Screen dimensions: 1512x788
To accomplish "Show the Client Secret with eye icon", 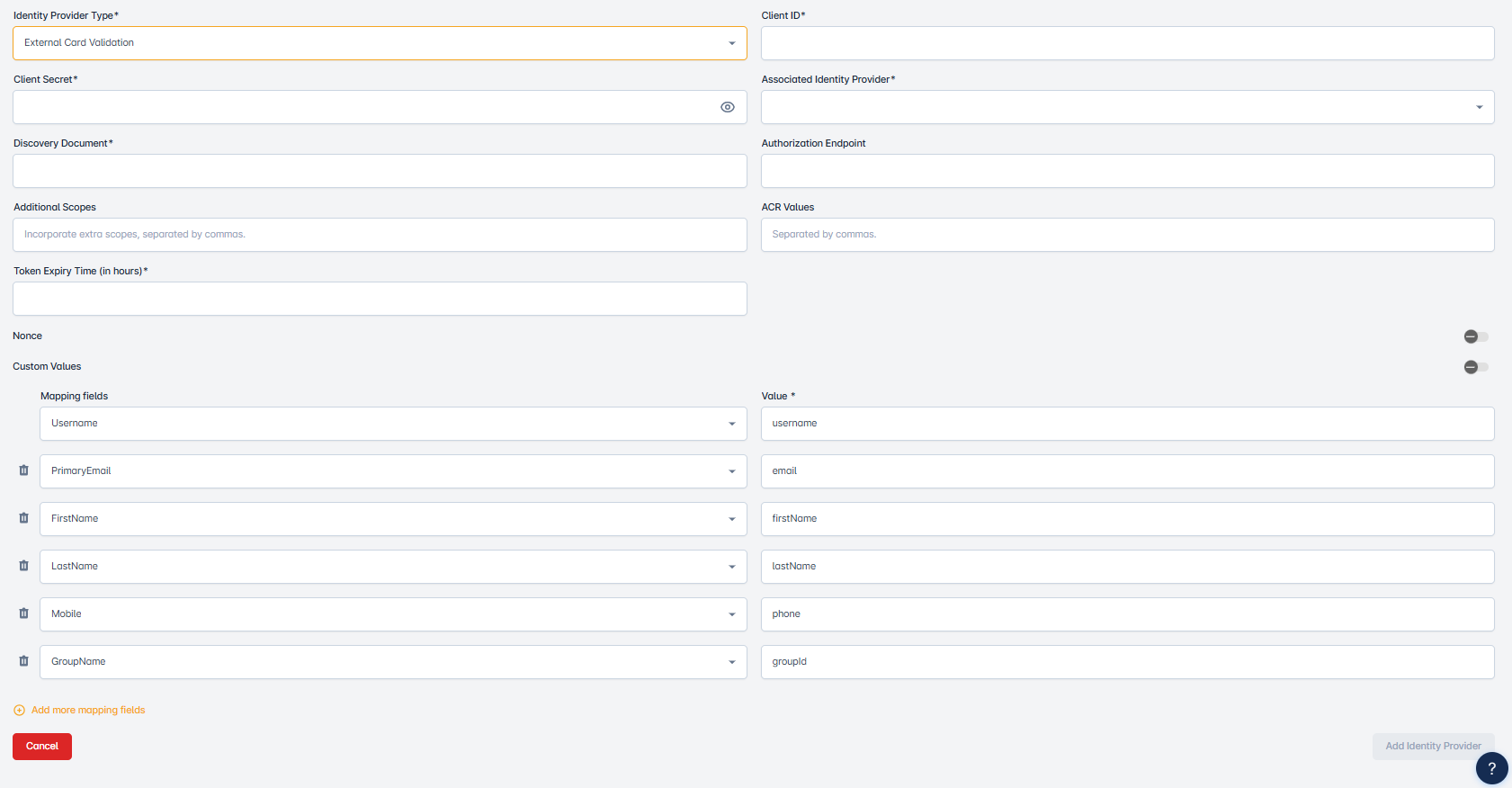I will (728, 107).
